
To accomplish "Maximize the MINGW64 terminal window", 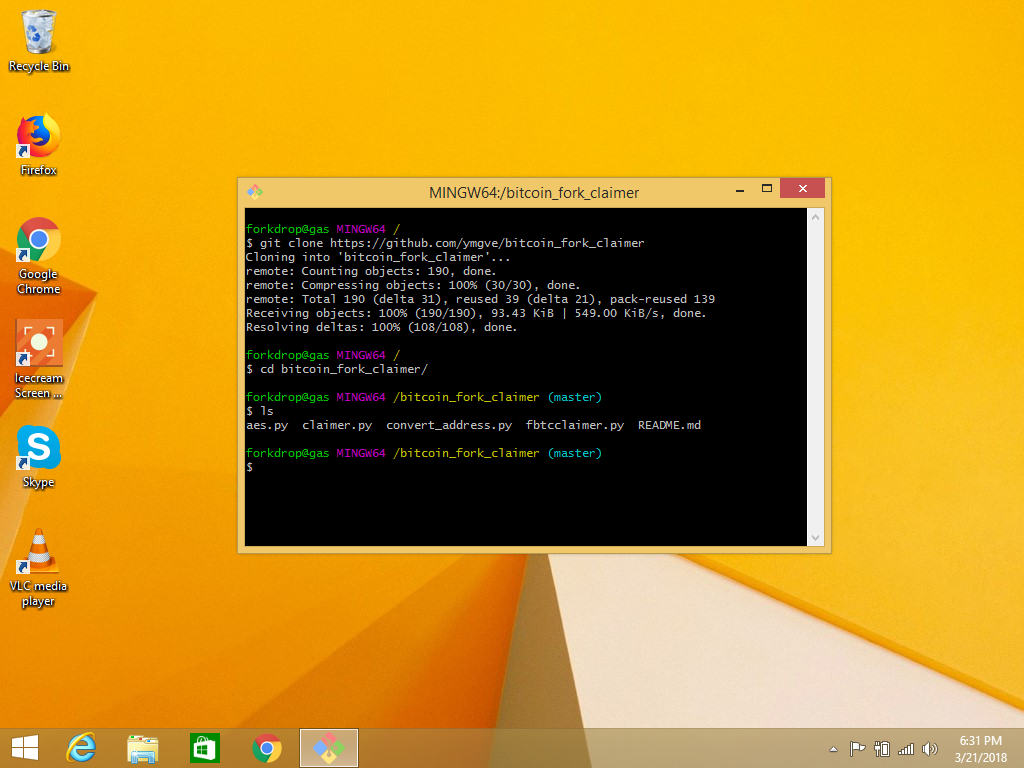I will 767,188.
